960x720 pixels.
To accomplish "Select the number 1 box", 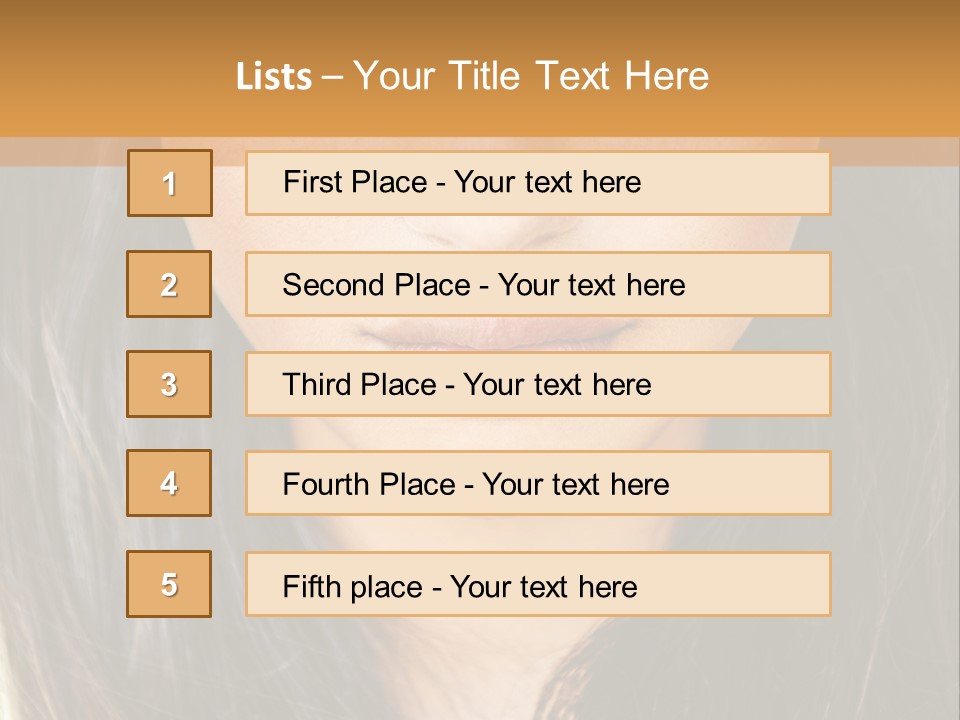I will tap(170, 183).
